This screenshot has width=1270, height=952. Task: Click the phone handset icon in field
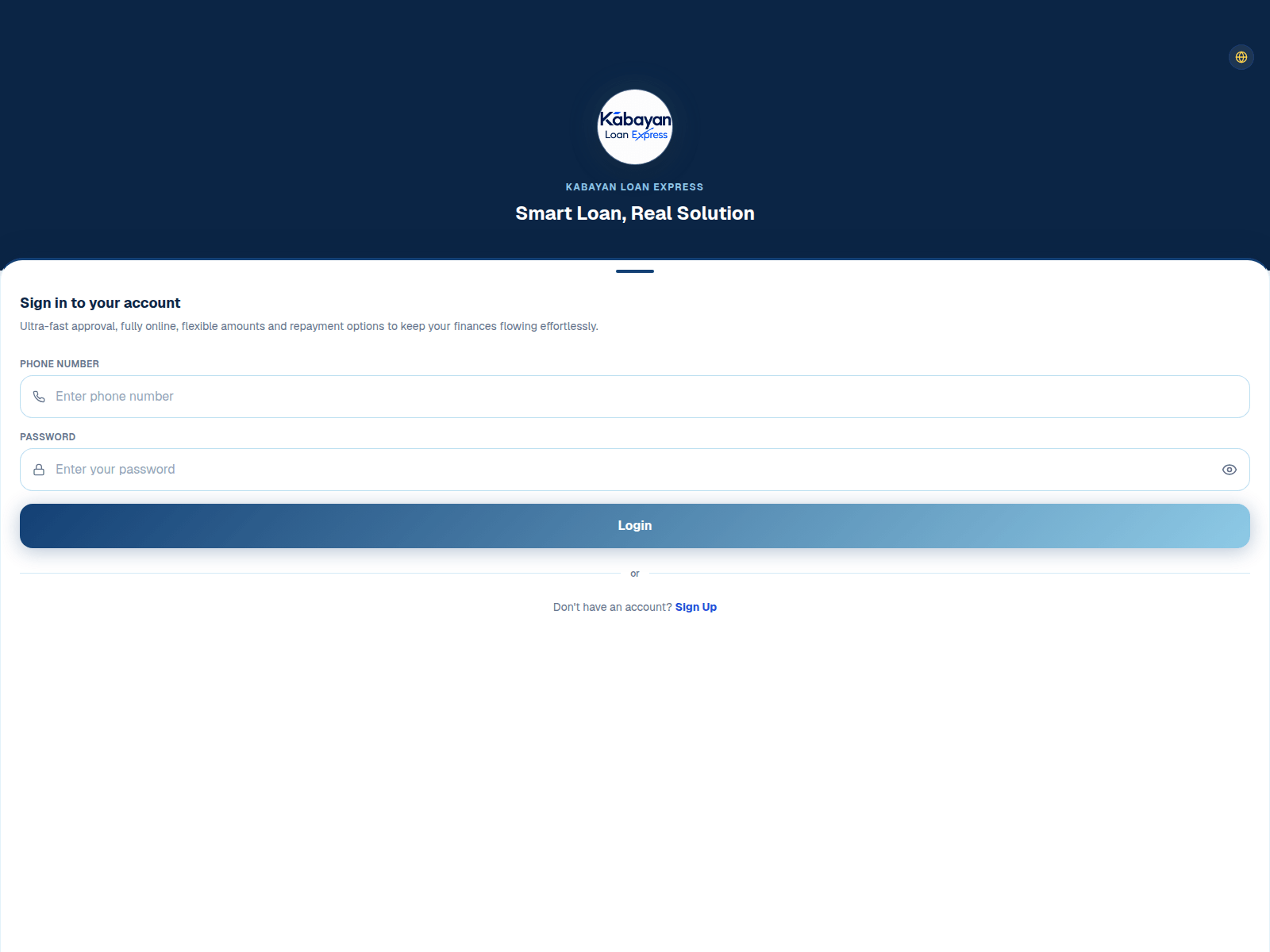point(39,397)
